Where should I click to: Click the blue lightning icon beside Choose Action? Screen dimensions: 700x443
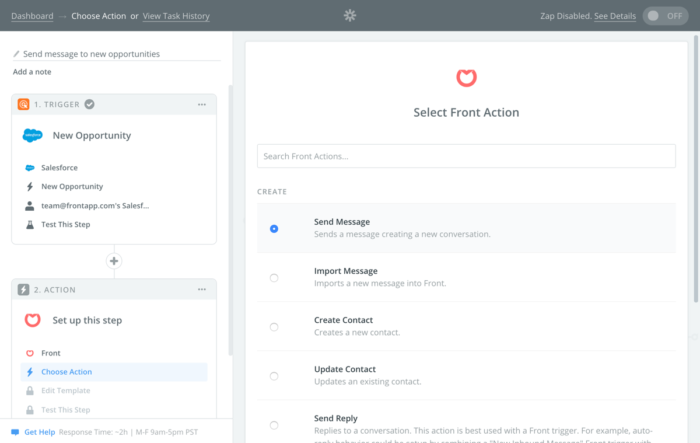tap(29, 372)
